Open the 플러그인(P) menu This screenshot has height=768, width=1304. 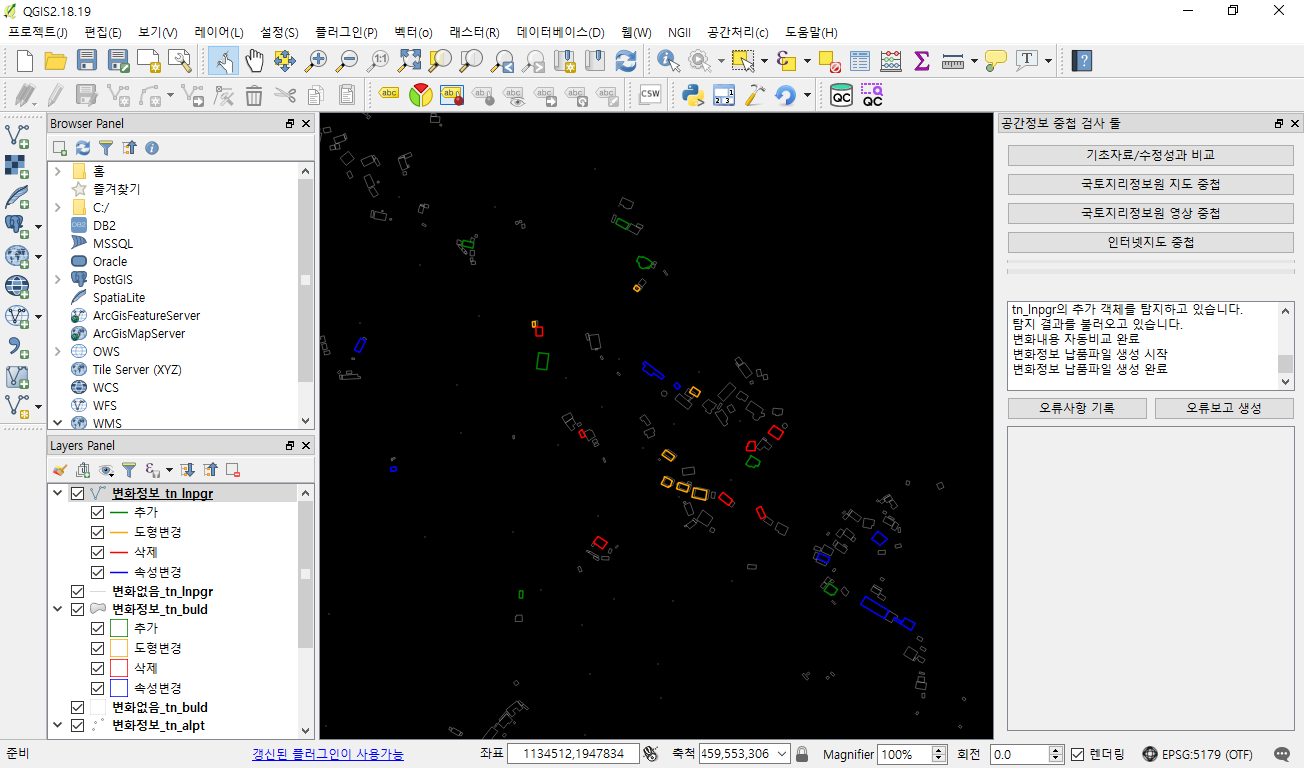click(x=346, y=32)
